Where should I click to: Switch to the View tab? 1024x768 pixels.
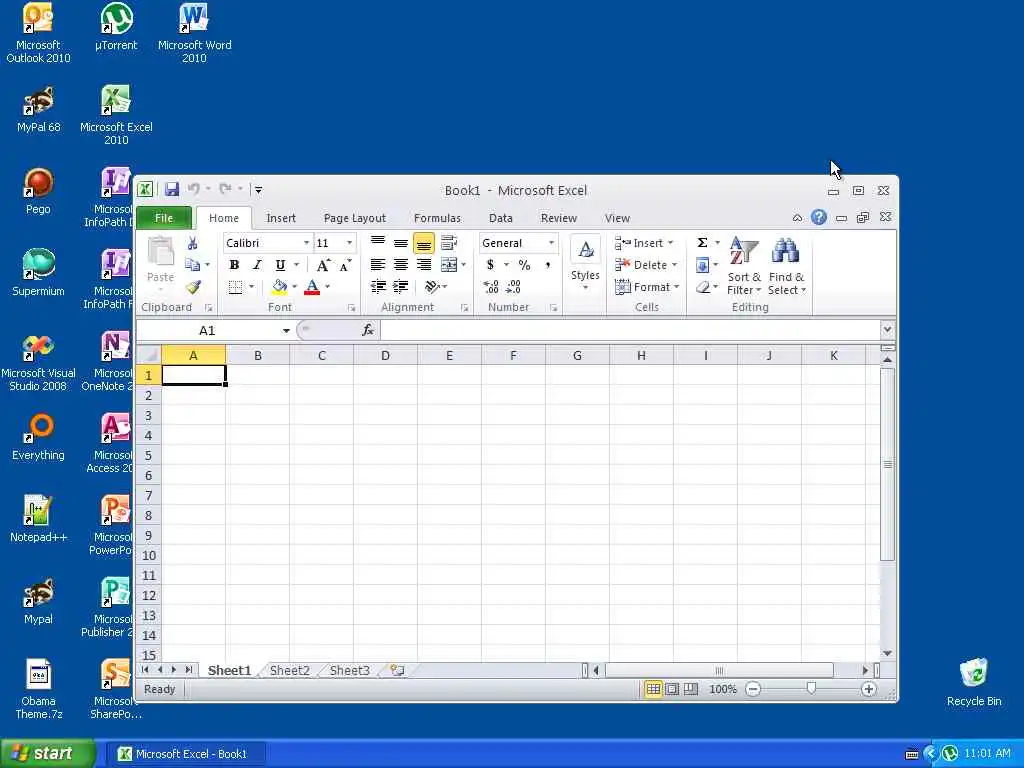(x=617, y=218)
